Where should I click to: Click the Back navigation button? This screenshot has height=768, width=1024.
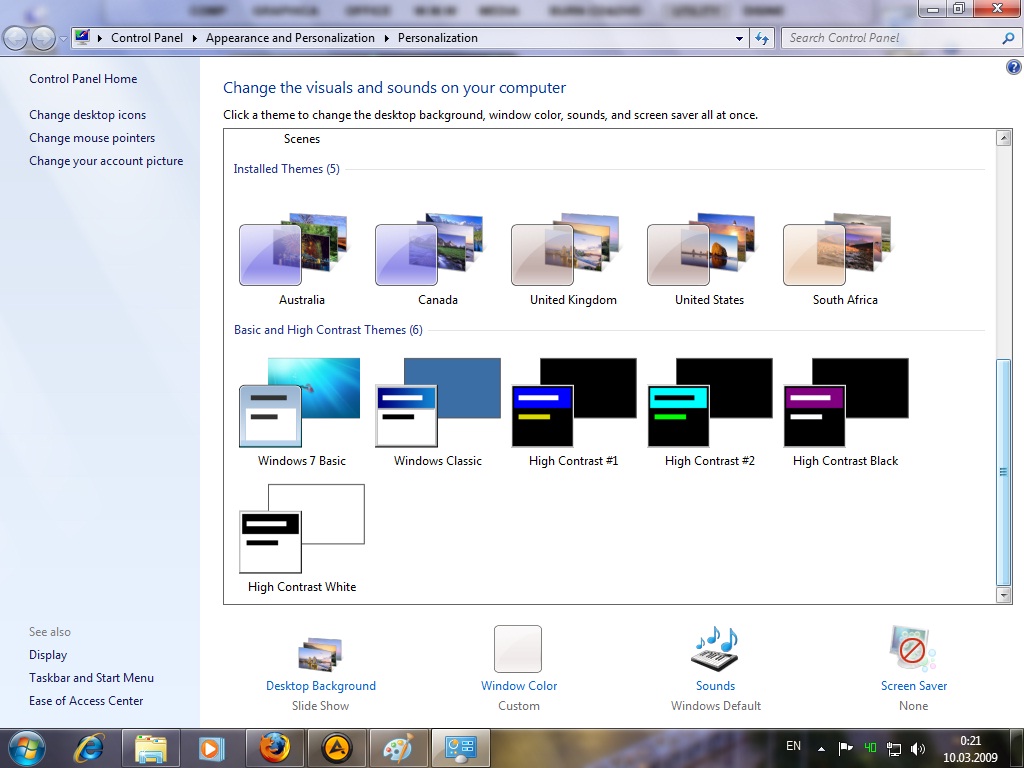click(x=16, y=39)
